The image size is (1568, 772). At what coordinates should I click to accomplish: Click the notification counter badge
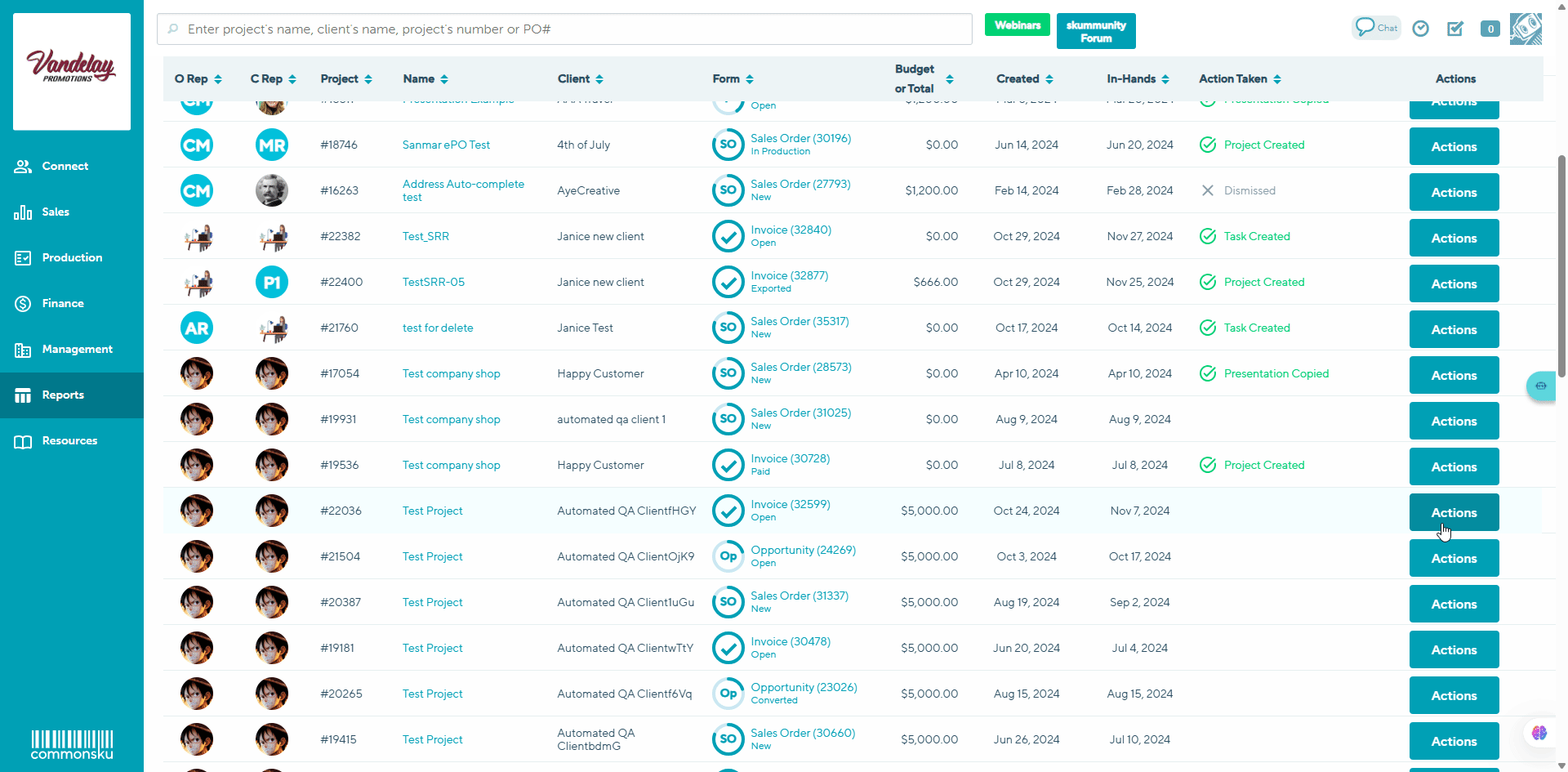(1490, 29)
